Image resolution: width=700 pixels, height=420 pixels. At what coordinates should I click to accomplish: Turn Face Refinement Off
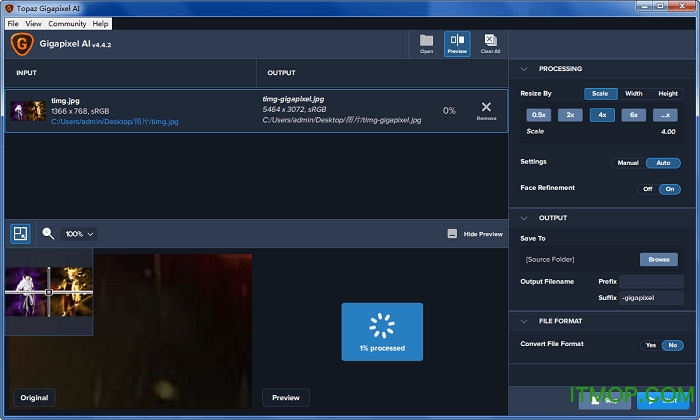[x=648, y=189]
